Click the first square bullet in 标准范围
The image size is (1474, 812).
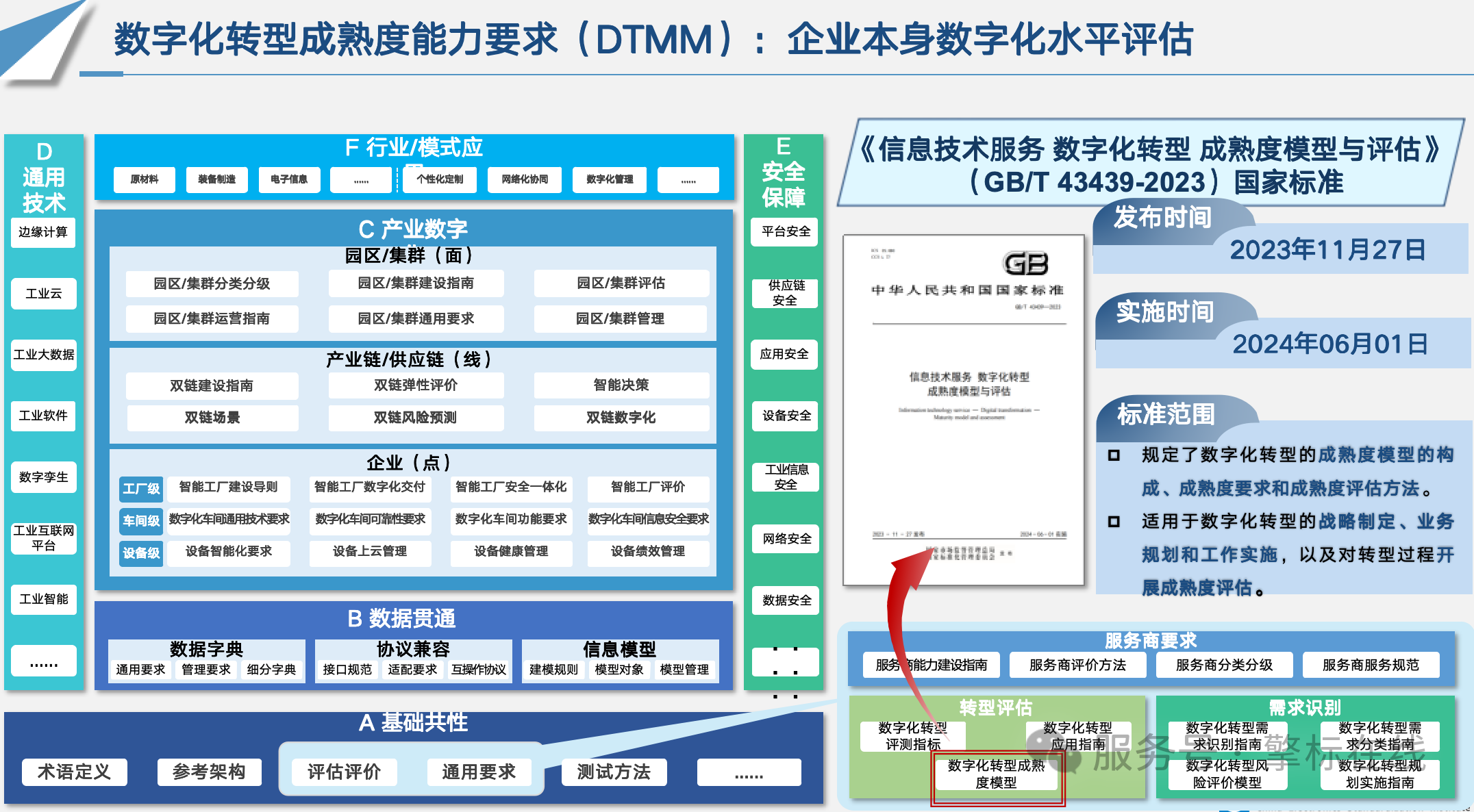pos(1114,455)
